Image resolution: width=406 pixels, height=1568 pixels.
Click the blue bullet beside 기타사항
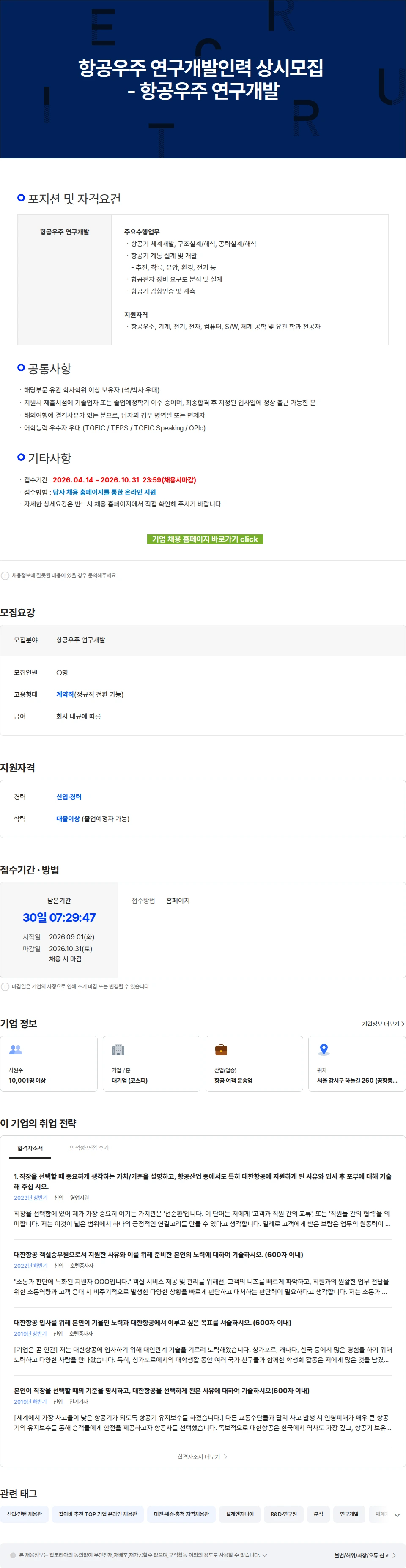point(21,457)
